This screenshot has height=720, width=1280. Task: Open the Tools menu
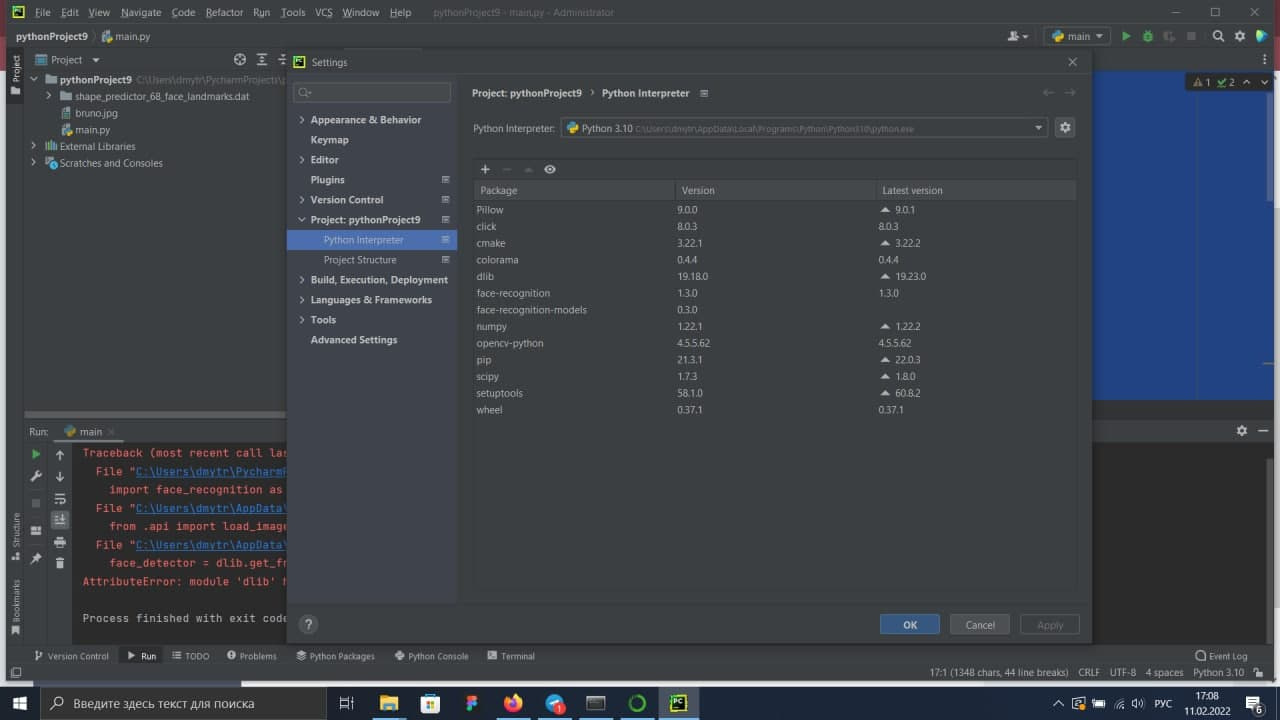[x=293, y=12]
